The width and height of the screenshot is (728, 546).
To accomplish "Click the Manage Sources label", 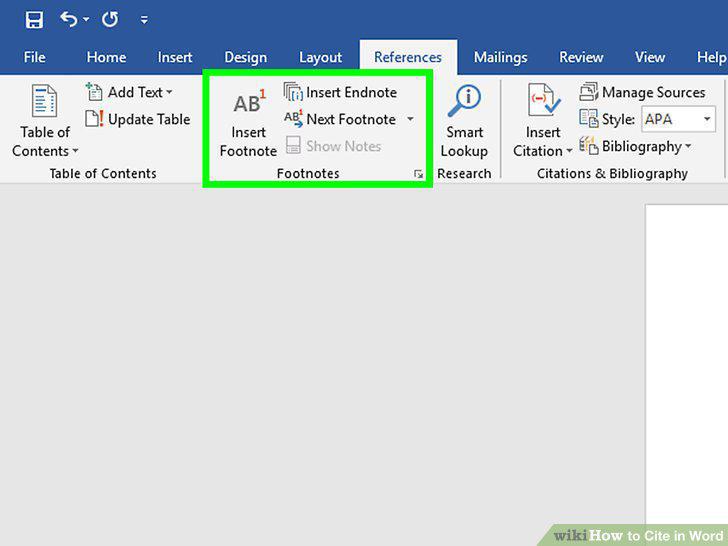I will [654, 92].
